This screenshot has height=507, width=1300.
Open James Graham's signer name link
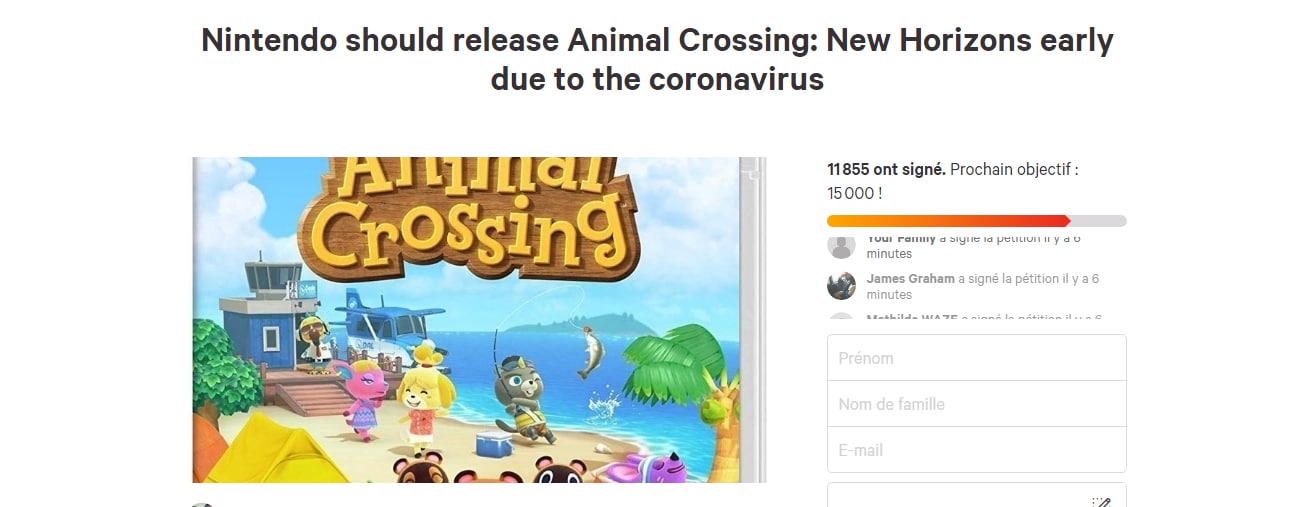(x=910, y=279)
